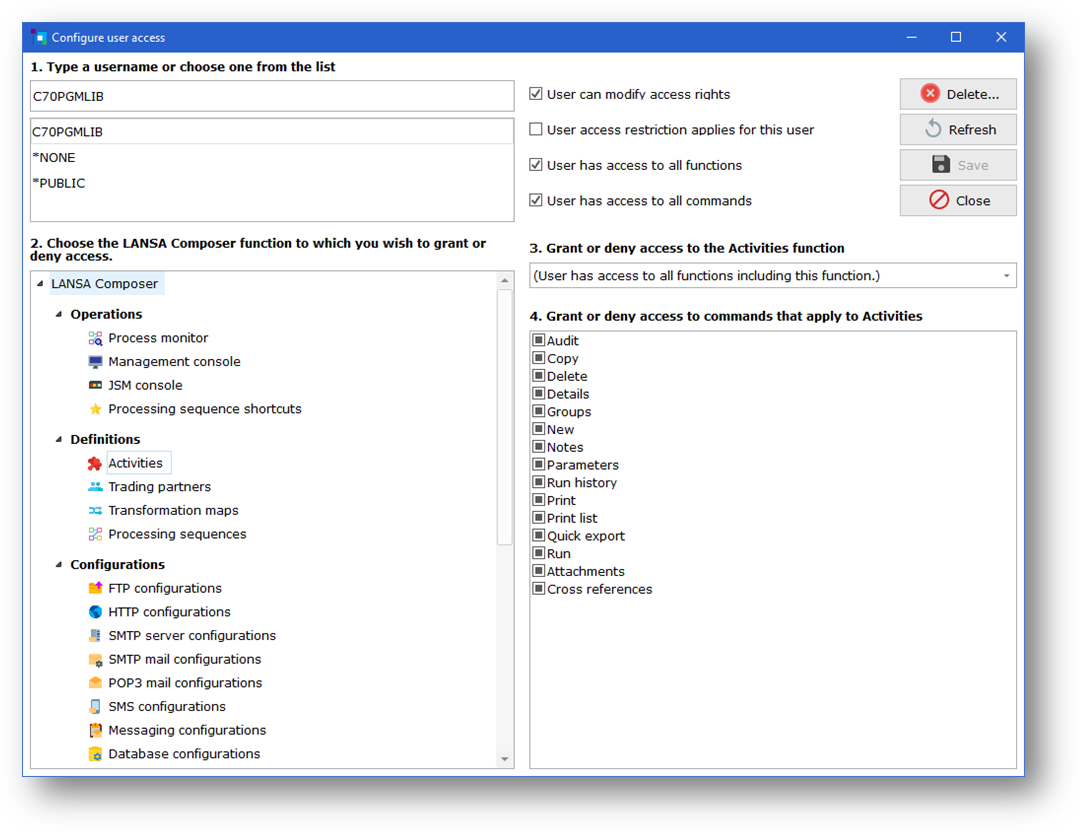This screenshot has height=832, width=1080.
Task: Click the Save button
Action: [958, 165]
